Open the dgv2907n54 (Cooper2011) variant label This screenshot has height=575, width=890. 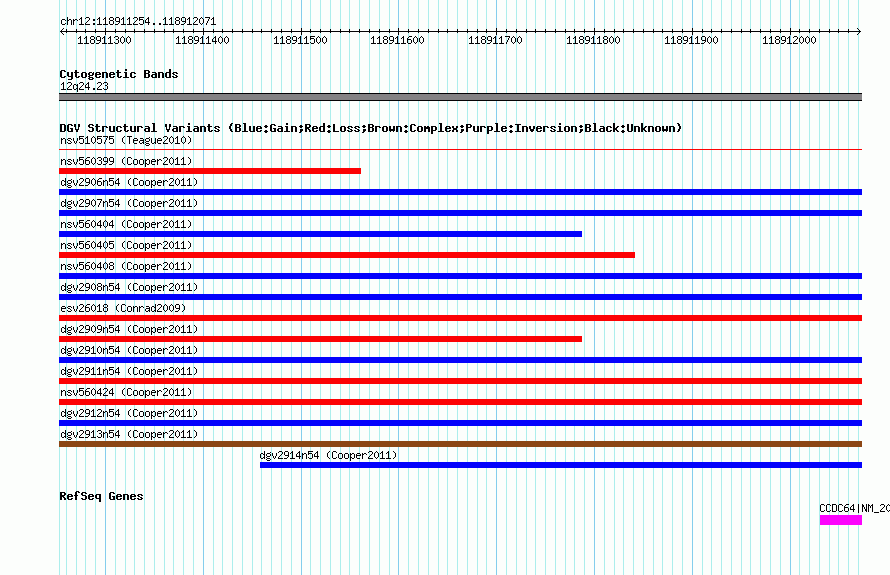pos(129,203)
